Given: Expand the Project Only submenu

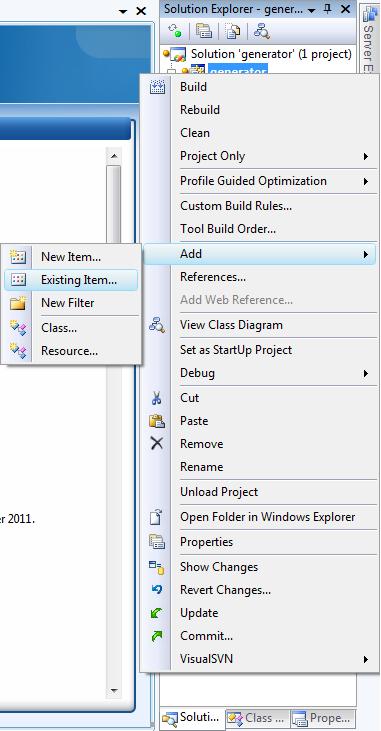Looking at the screenshot, I should pos(366,156).
